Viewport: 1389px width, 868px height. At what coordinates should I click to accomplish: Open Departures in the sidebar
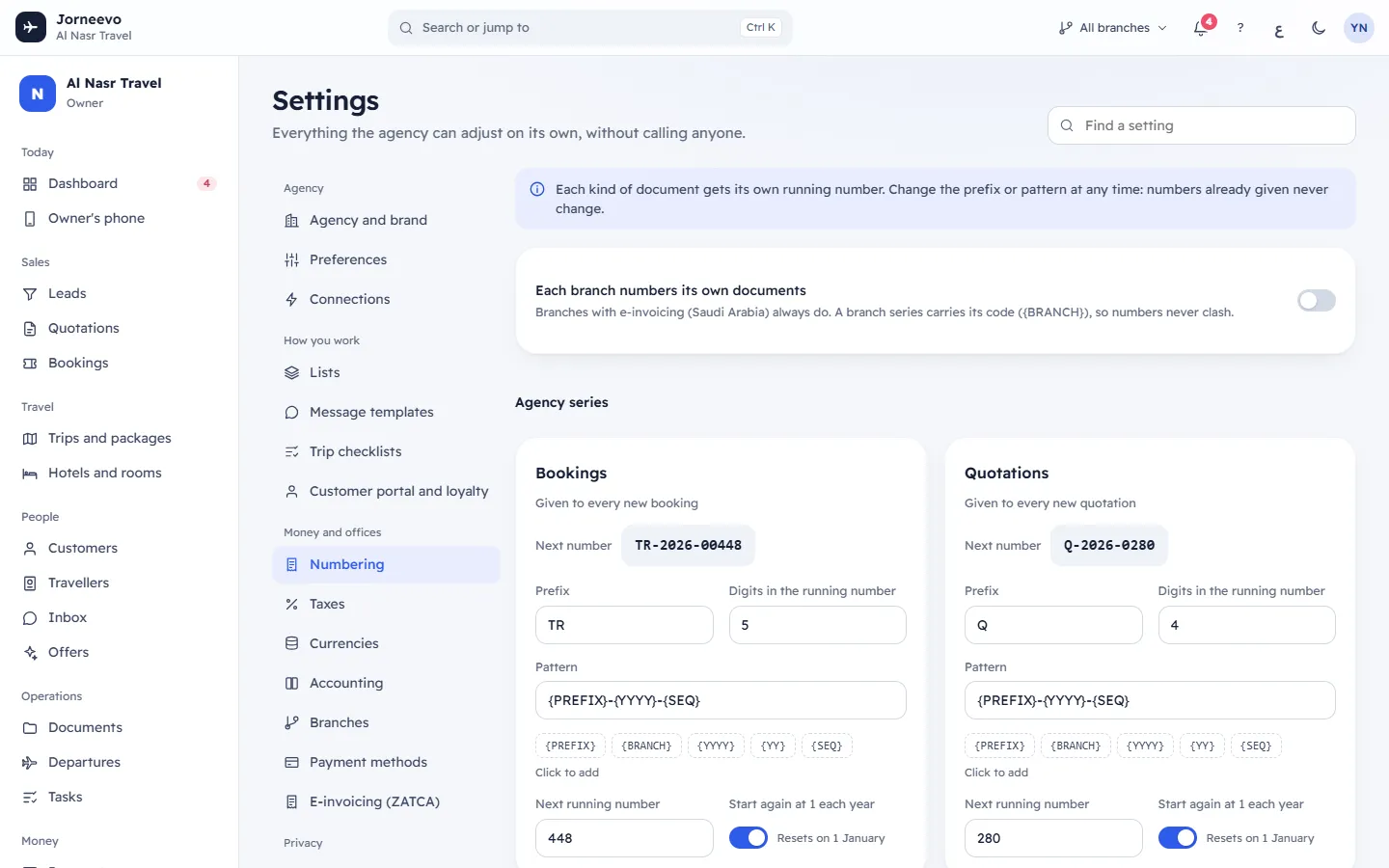pos(119,762)
